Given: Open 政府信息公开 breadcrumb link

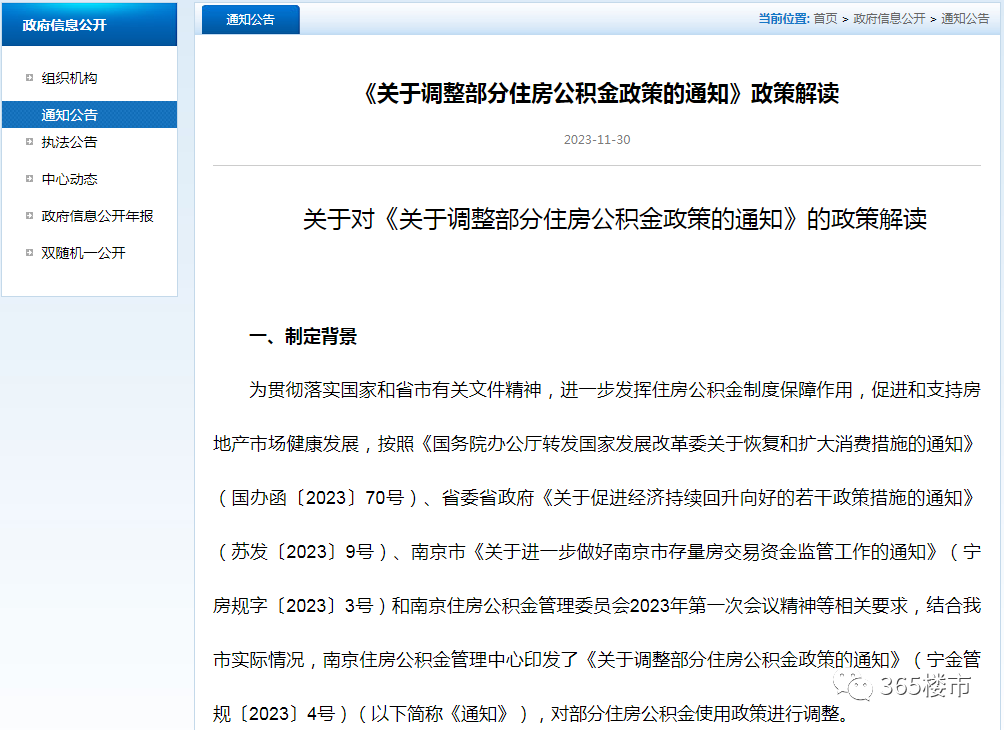Looking at the screenshot, I should [889, 19].
